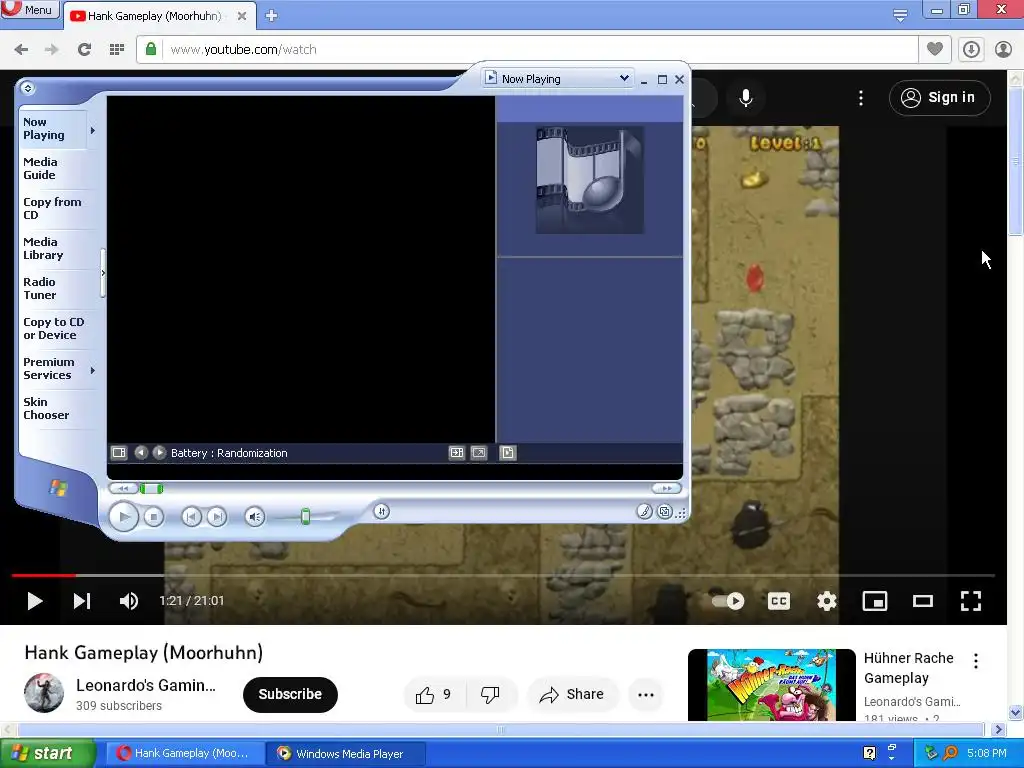
Task: Switch YouTube to theater mode
Action: 923,601
